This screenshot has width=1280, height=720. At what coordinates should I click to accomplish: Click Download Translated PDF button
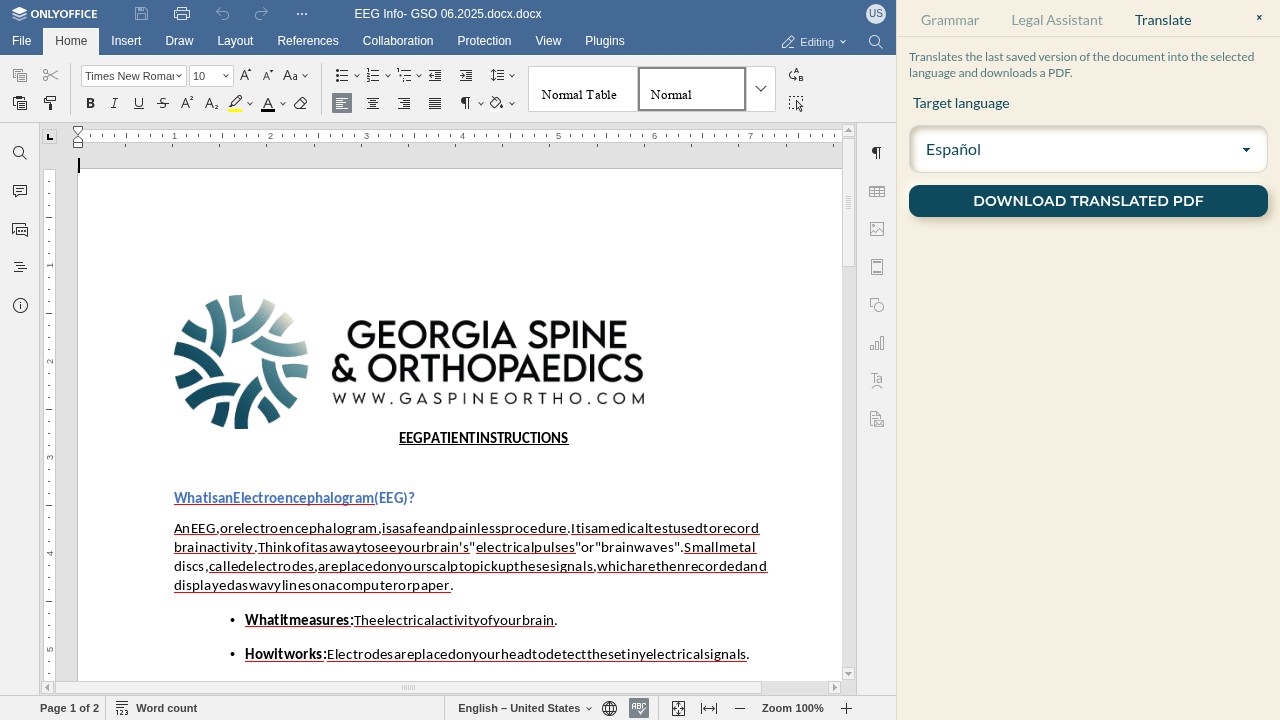point(1088,201)
